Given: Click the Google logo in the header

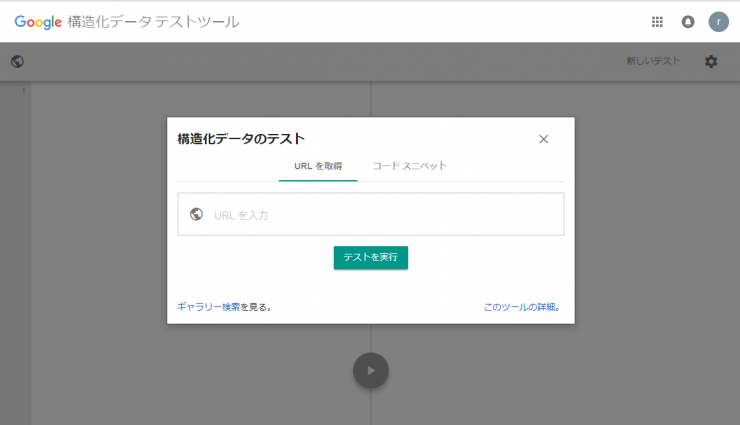Looking at the screenshot, I should (37, 21).
